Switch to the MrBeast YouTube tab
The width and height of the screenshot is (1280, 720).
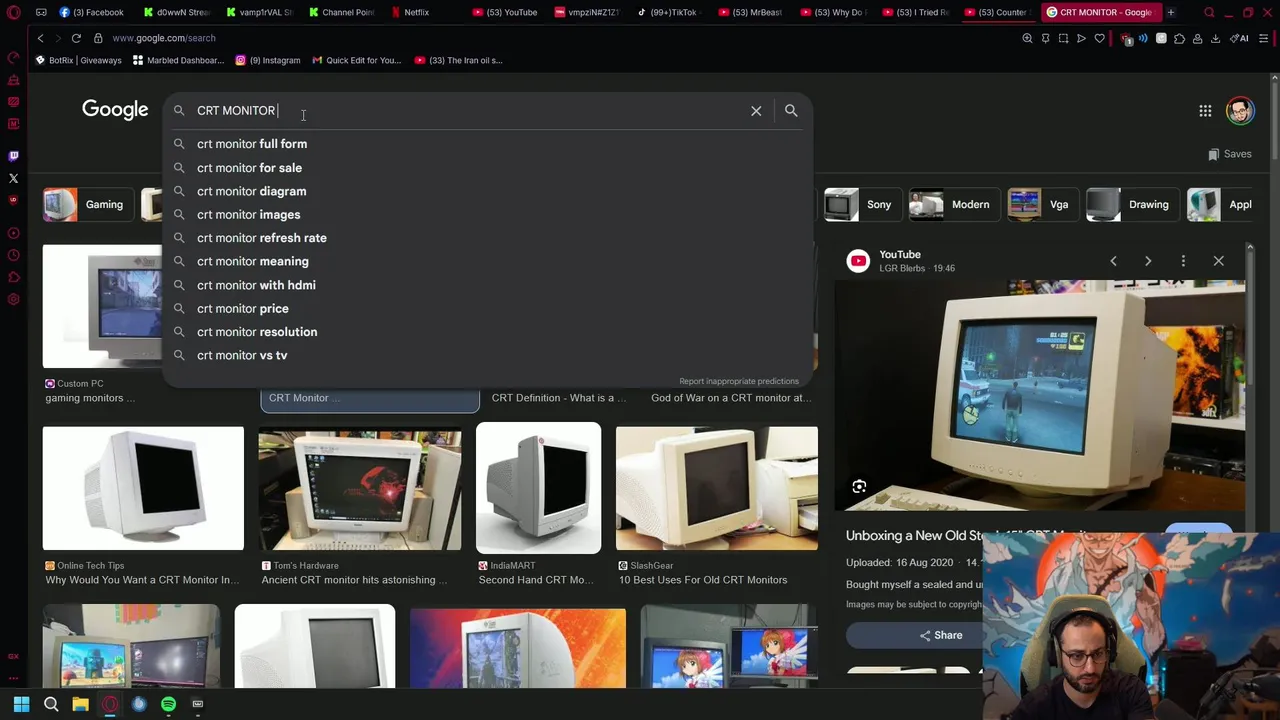(751, 12)
